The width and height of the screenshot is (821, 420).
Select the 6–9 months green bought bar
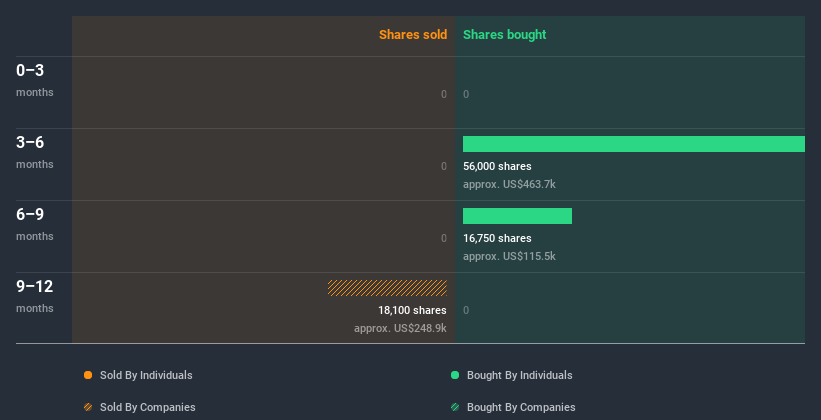(x=517, y=216)
